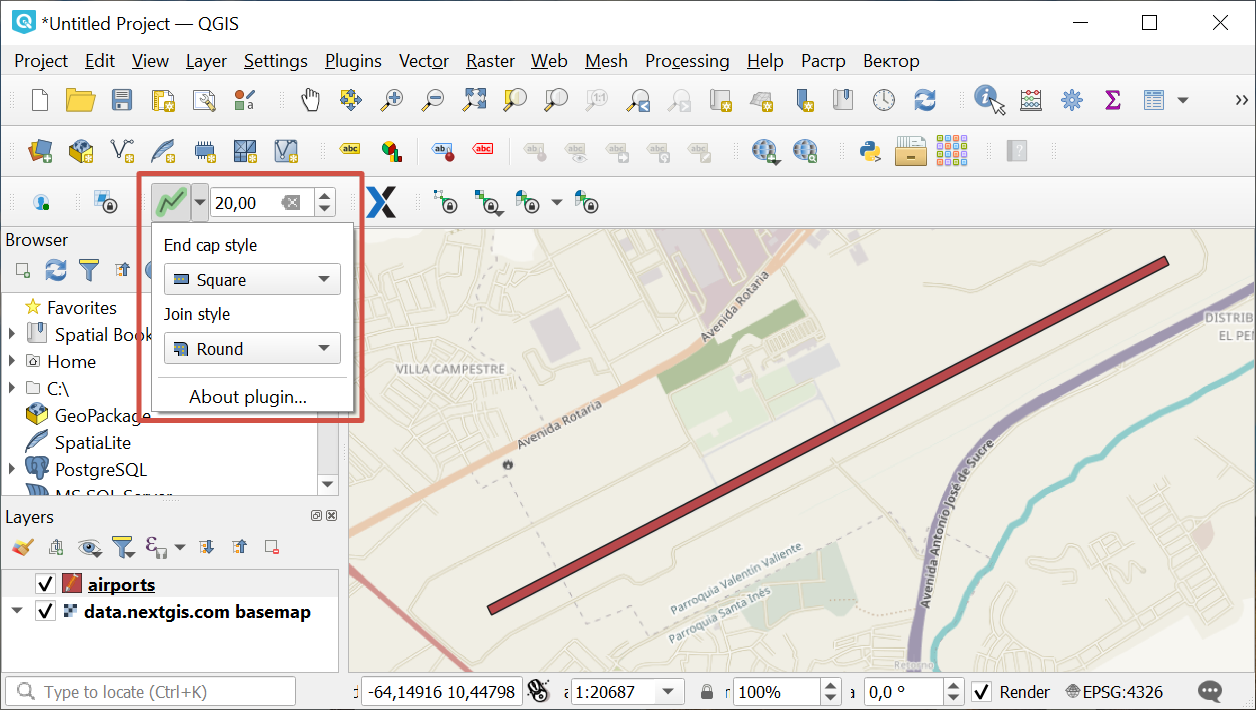Viewport: 1256px width, 710px height.
Task: Click the Pan Map to Selection icon
Action: point(351,99)
